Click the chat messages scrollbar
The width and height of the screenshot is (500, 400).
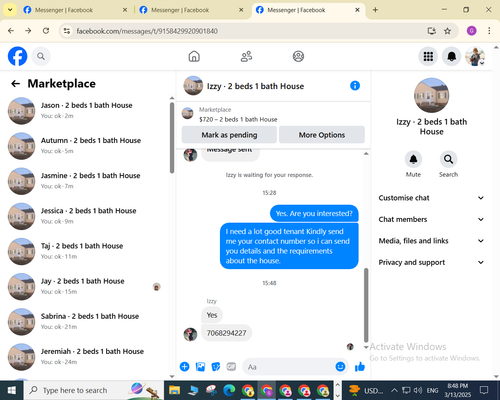(x=366, y=305)
